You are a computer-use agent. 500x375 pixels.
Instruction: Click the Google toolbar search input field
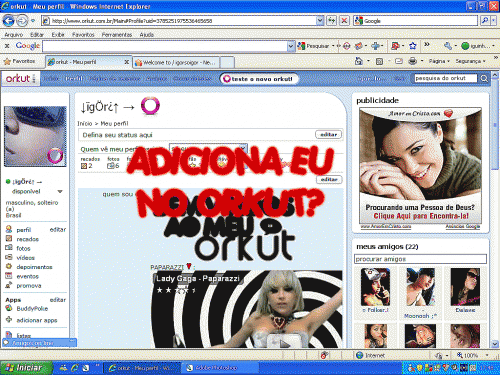coord(165,46)
